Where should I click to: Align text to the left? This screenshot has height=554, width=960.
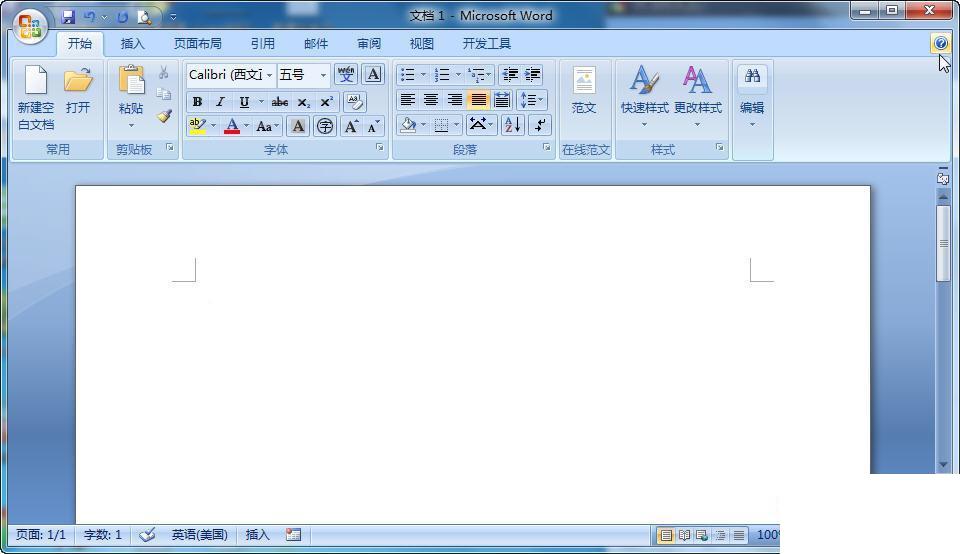click(x=407, y=100)
